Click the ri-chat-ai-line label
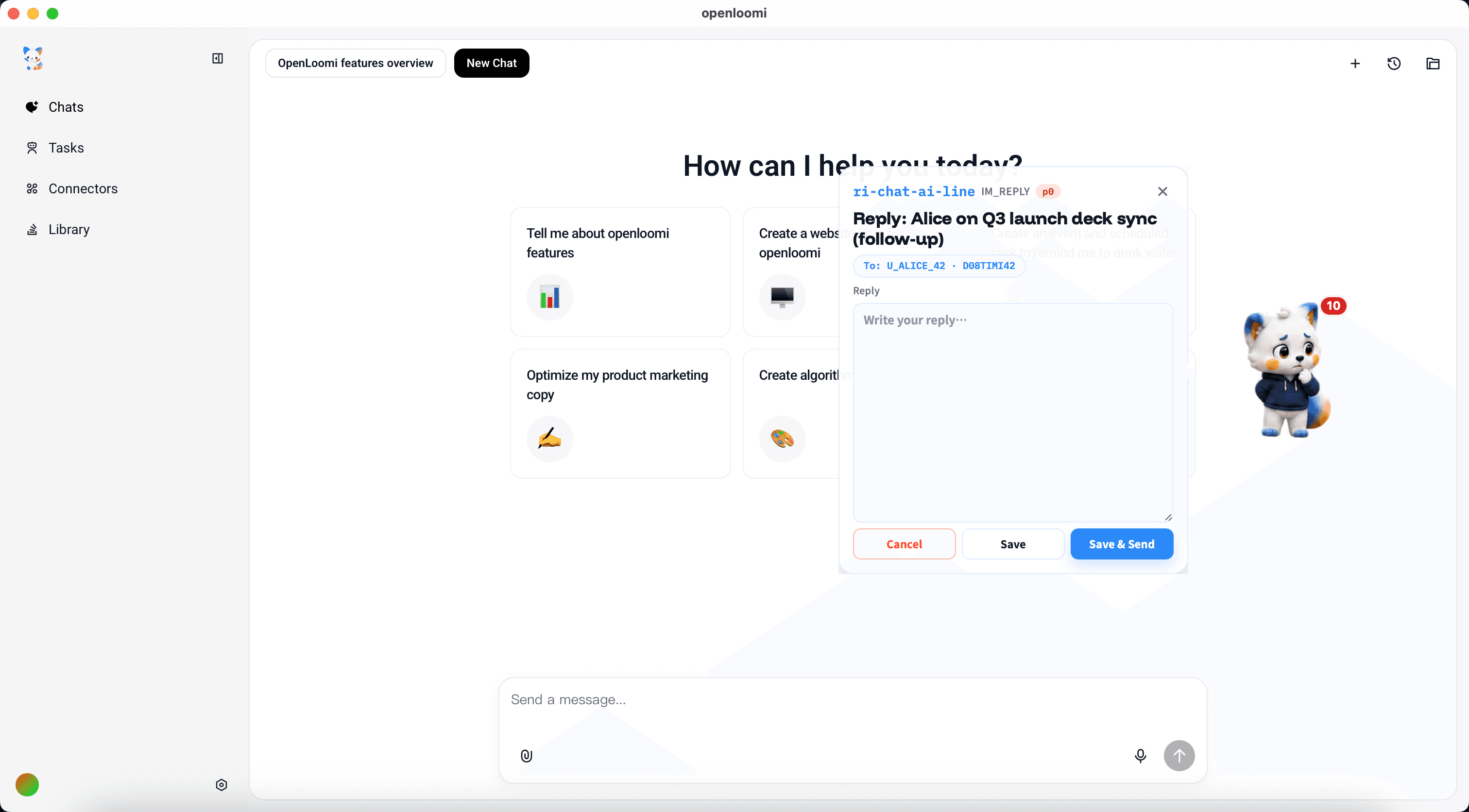Image resolution: width=1469 pixels, height=812 pixels. [x=914, y=192]
